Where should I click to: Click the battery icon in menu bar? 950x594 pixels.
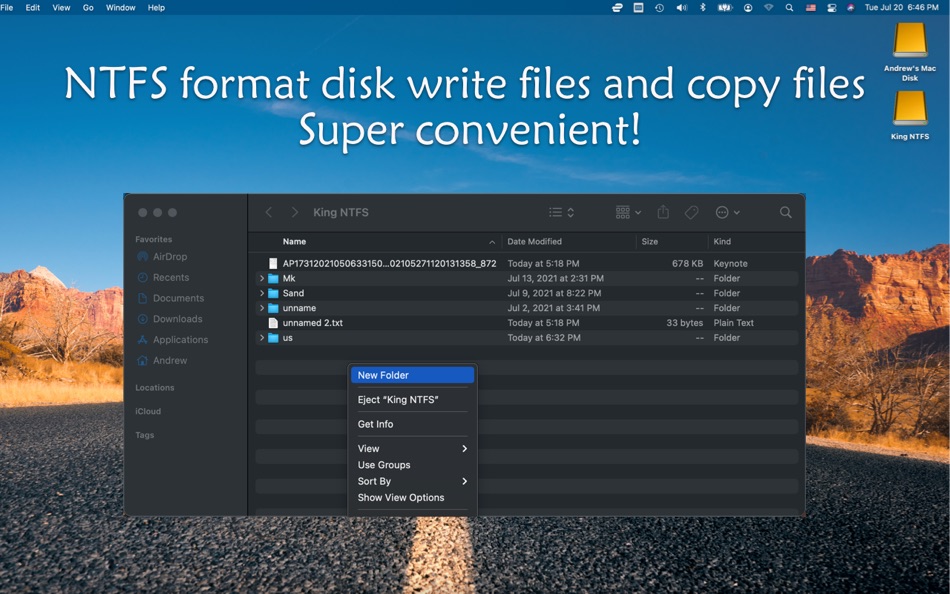tap(725, 8)
